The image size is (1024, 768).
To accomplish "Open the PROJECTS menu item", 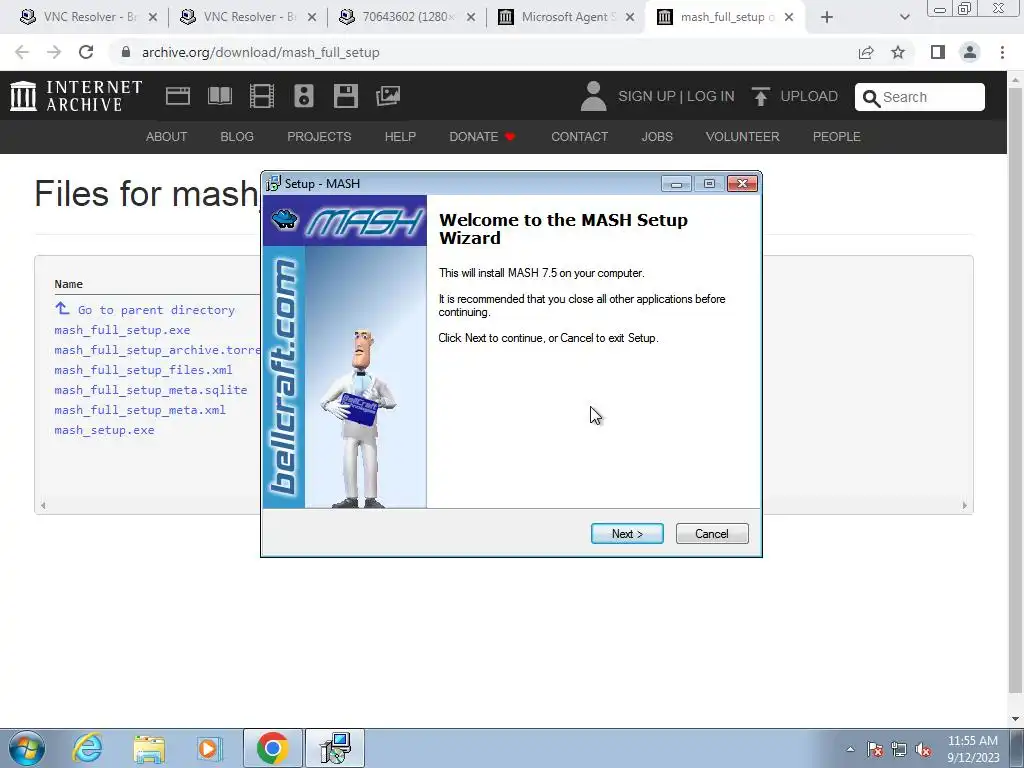I will pos(319,136).
